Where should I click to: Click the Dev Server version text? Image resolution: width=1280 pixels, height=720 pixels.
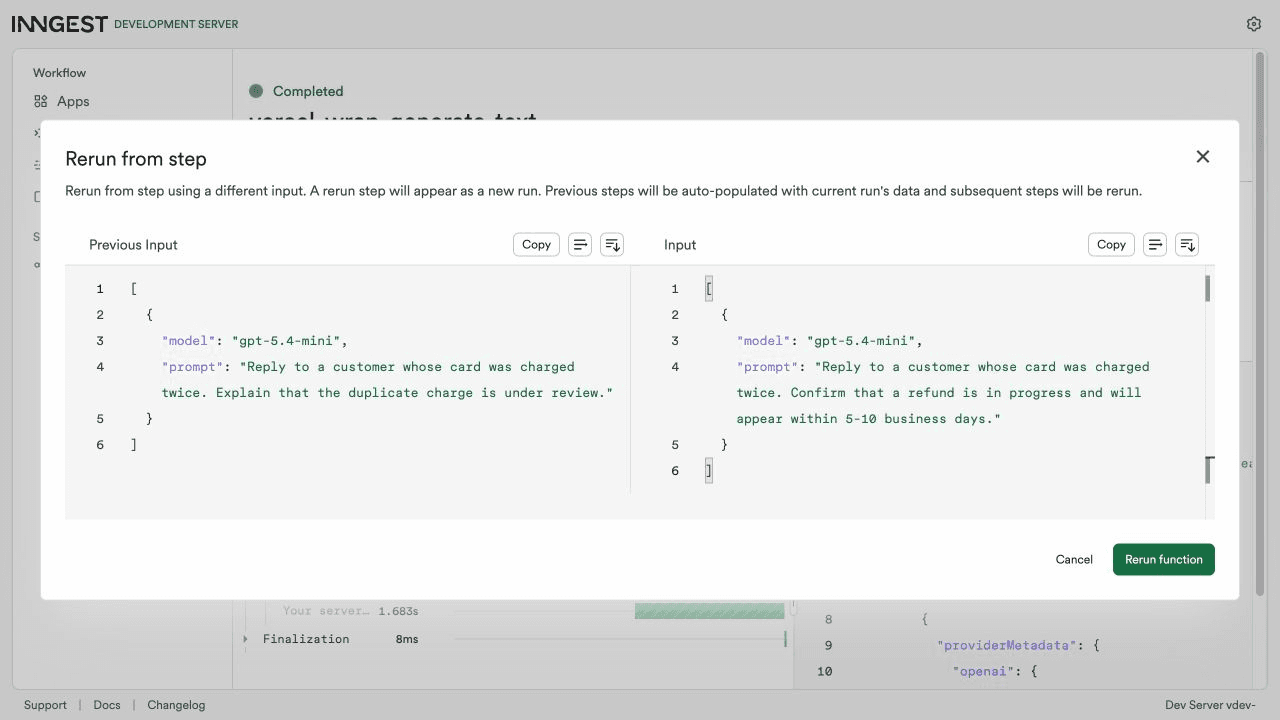[x=1210, y=705]
